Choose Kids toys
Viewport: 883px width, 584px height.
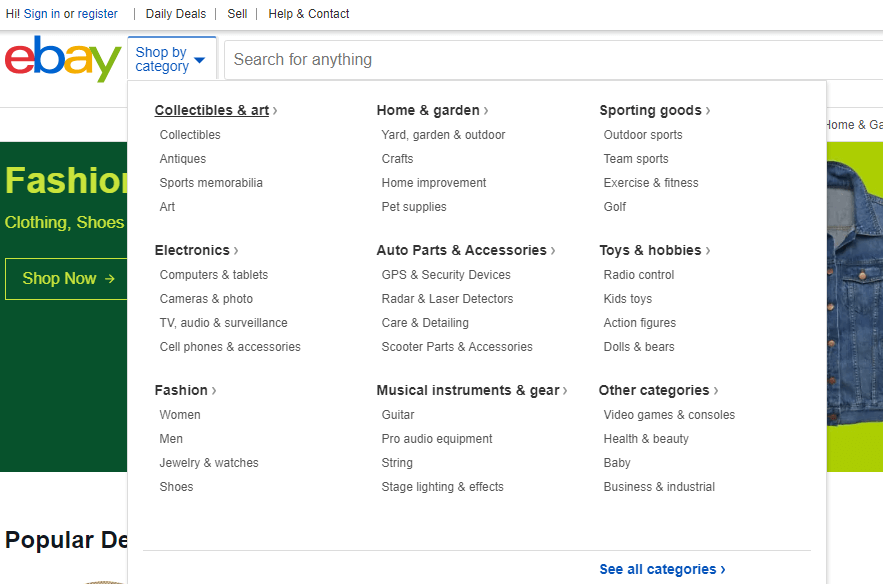[x=627, y=298]
